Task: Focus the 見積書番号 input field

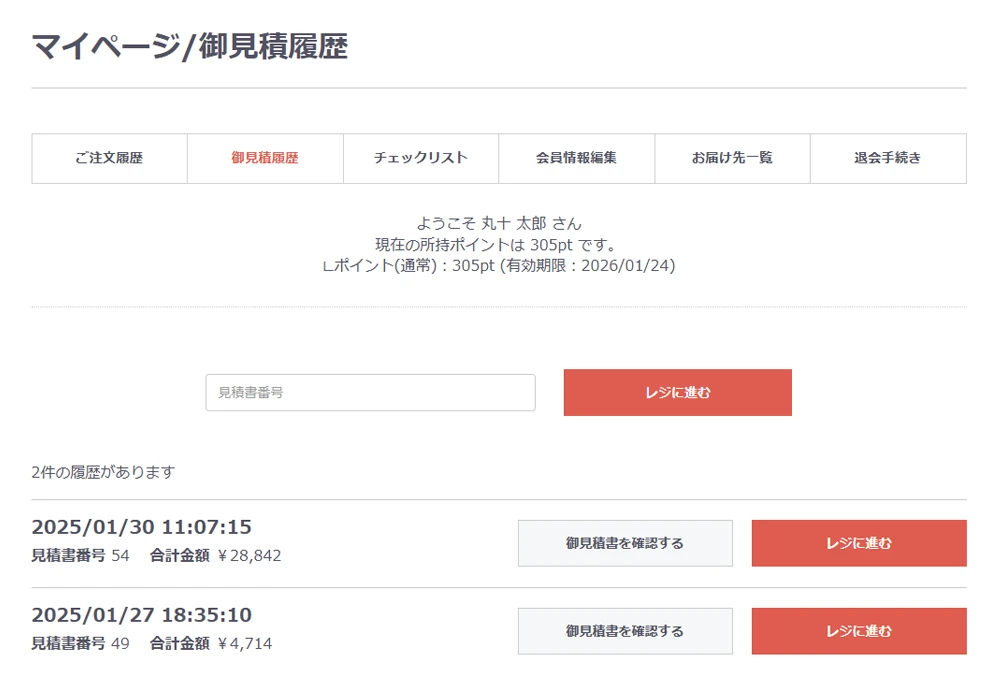Action: click(x=371, y=393)
